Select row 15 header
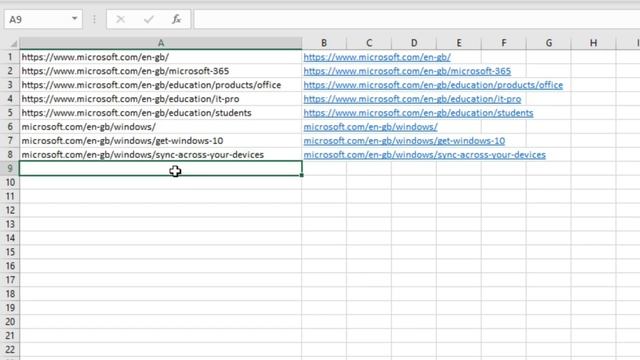 coord(10,252)
